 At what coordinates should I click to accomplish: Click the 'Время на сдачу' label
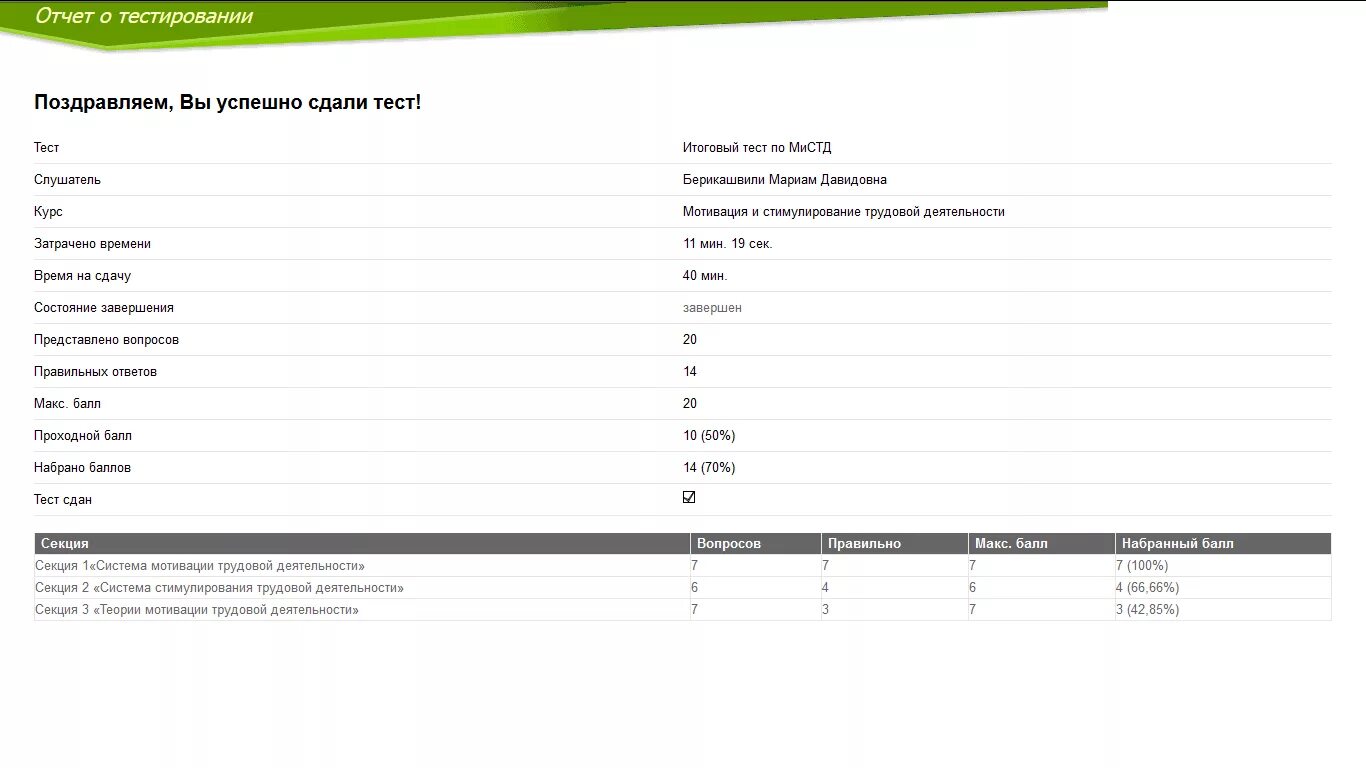click(x=82, y=276)
